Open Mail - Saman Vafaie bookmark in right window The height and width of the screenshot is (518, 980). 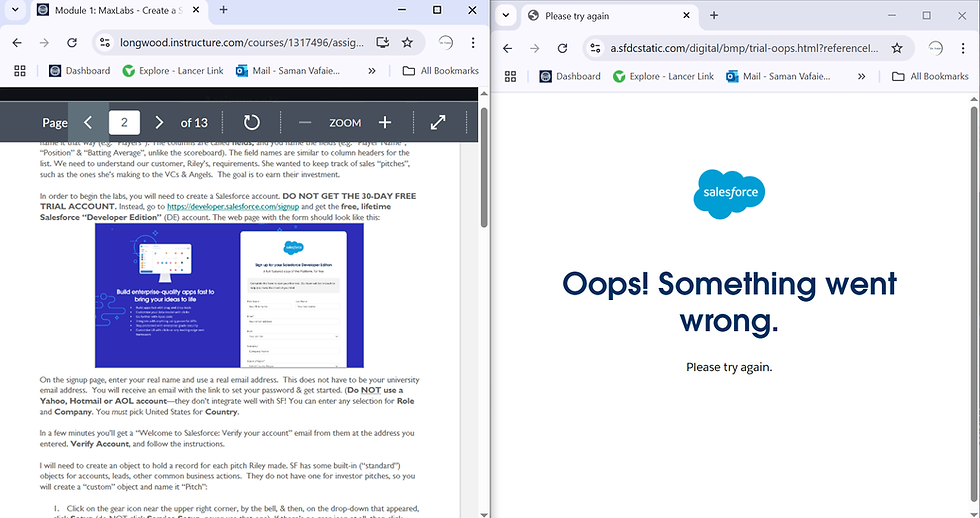click(x=778, y=76)
